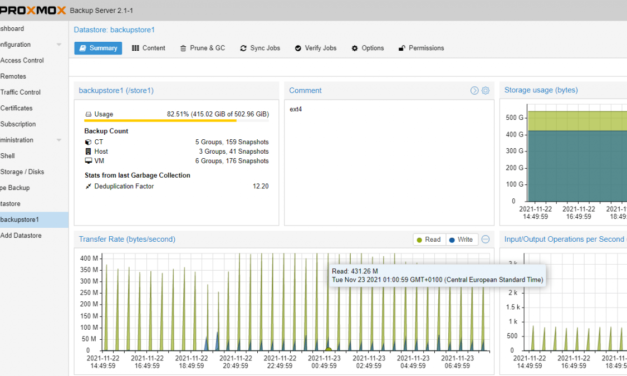Image resolution: width=627 pixels, height=376 pixels.
Task: Open the Prune & GC tab
Action: [202, 48]
